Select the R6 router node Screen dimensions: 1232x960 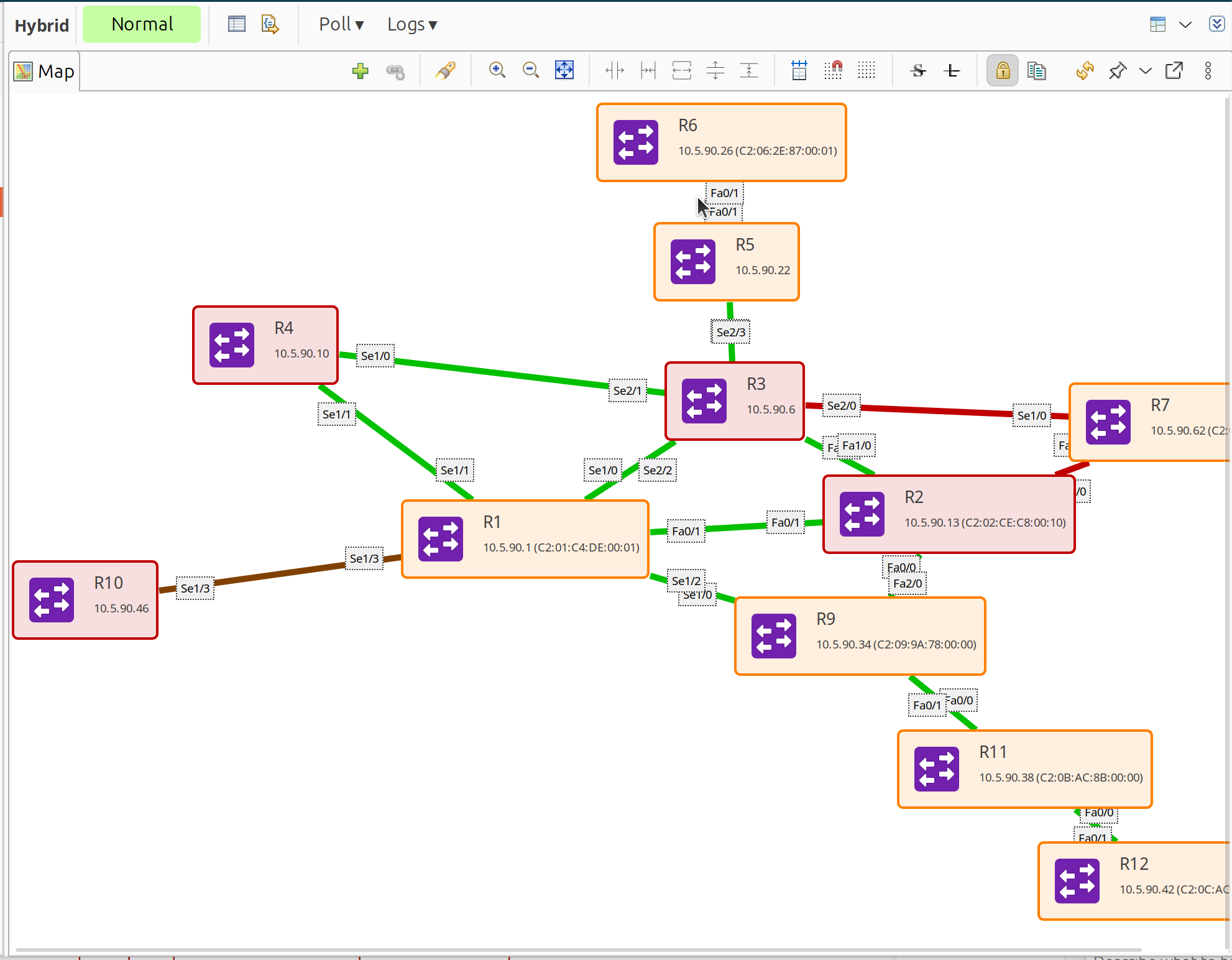[721, 142]
